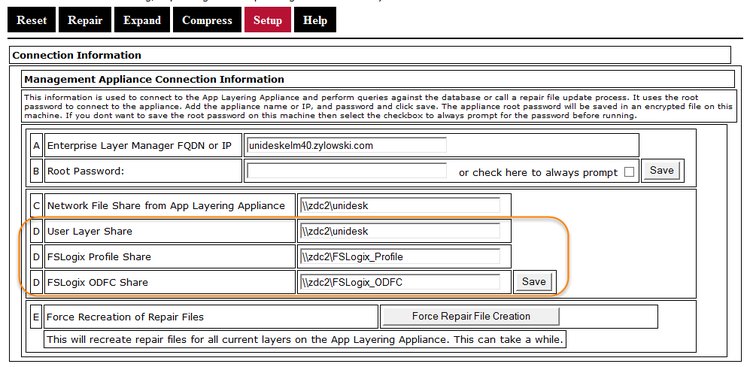Select the red Setup tab

(267, 20)
